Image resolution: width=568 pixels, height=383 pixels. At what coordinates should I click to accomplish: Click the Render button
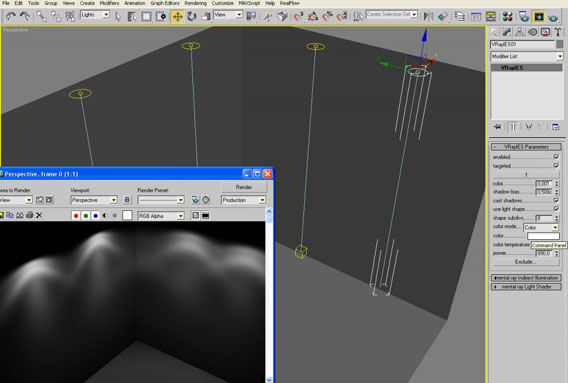(x=244, y=187)
